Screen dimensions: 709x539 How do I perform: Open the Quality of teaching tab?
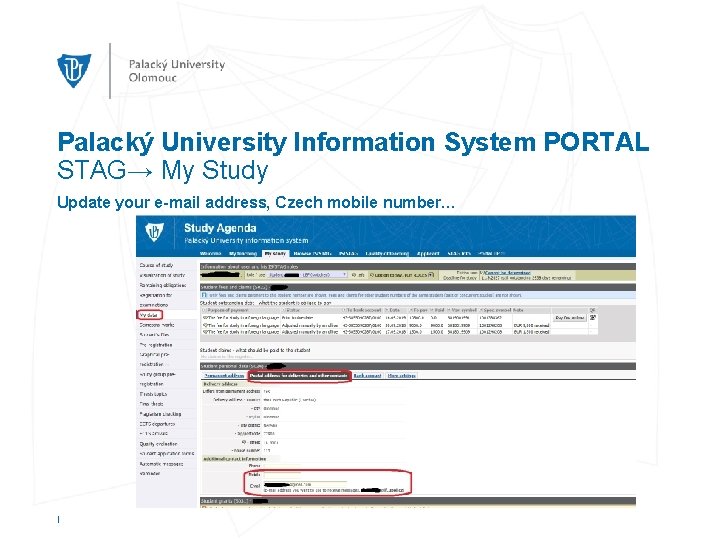coord(387,254)
